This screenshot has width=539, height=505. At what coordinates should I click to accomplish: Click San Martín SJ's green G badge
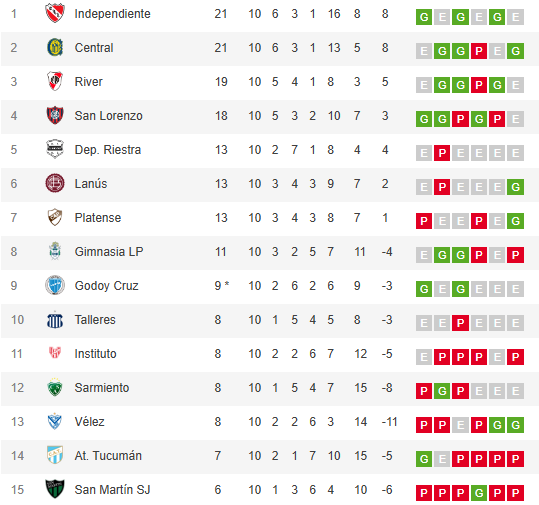click(x=478, y=493)
